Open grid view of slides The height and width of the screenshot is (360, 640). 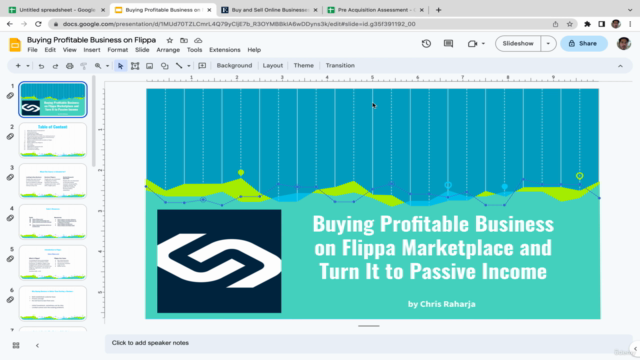[x=16, y=345]
